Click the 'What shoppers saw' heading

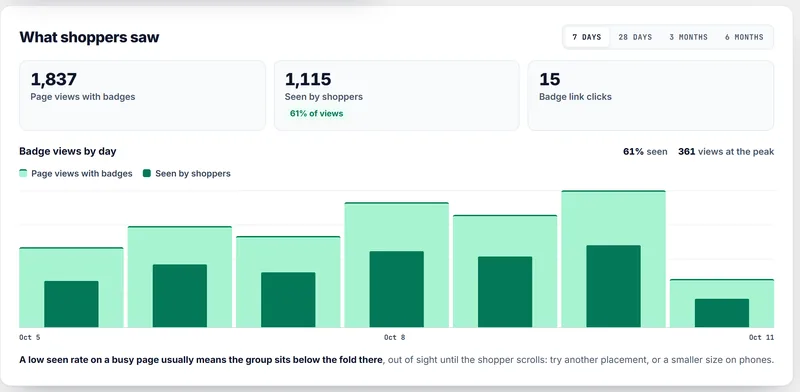(89, 37)
